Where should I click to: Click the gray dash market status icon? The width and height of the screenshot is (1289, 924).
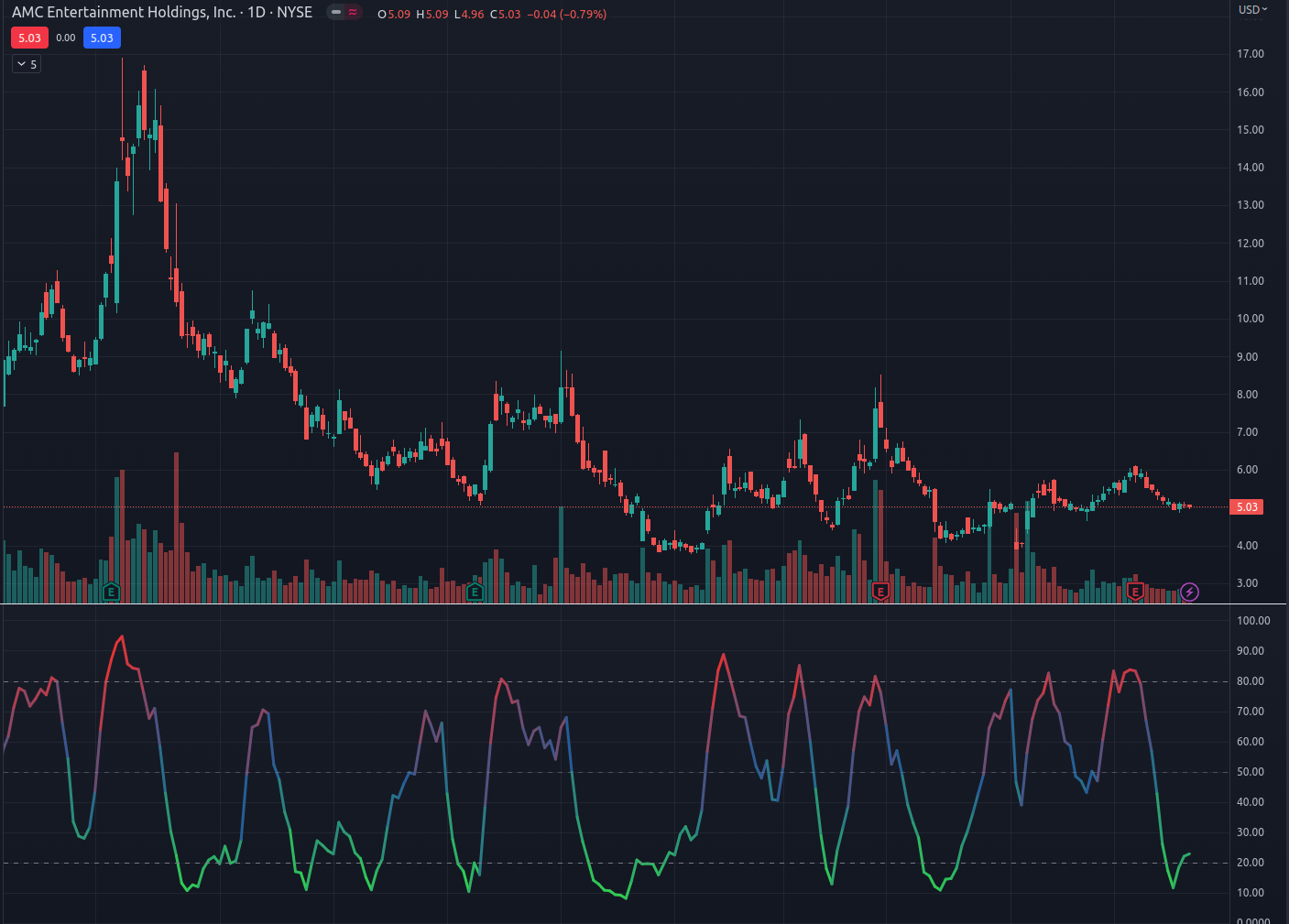[336, 13]
